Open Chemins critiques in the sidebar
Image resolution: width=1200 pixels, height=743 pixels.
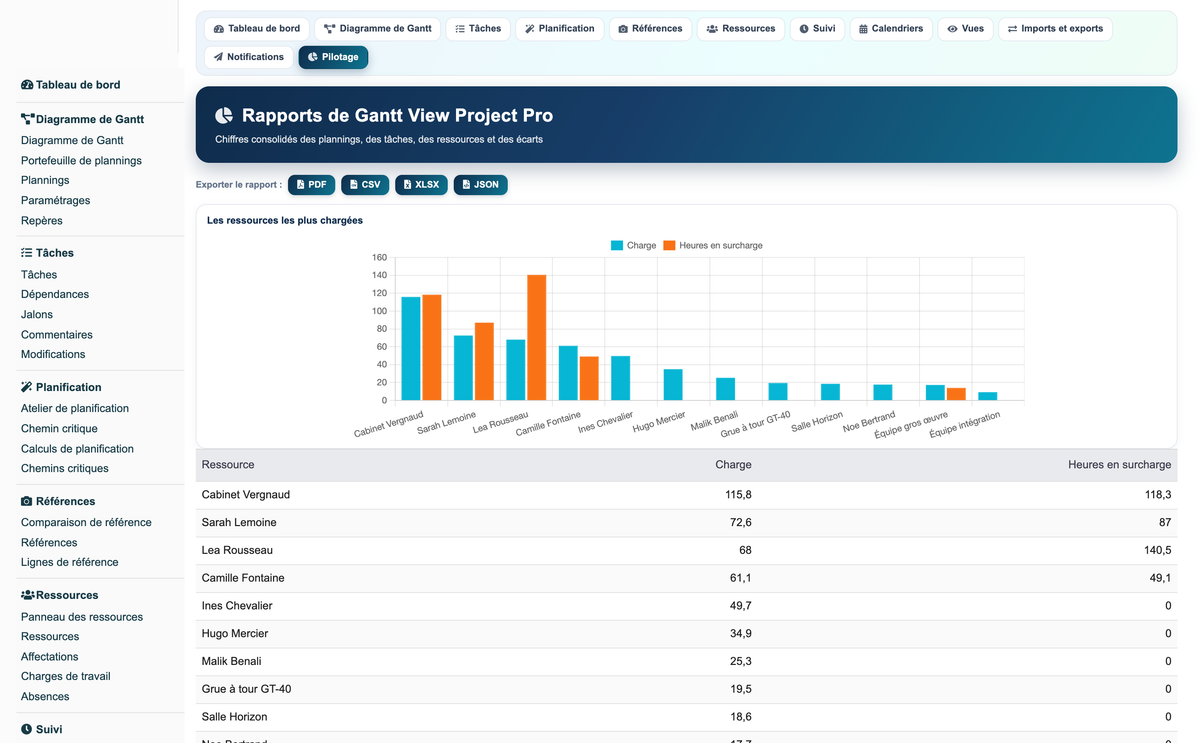coord(65,469)
